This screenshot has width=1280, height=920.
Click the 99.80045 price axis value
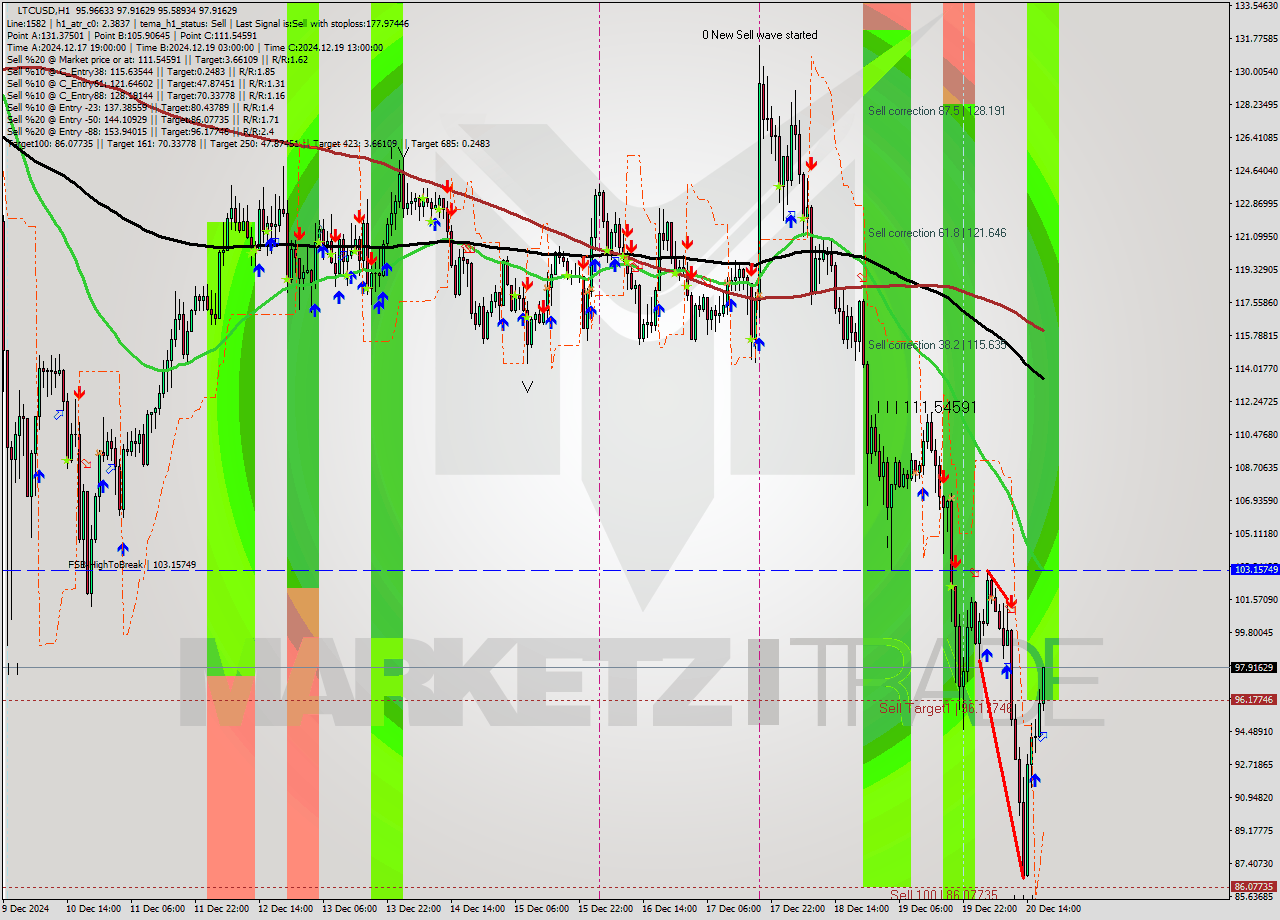tap(1256, 633)
